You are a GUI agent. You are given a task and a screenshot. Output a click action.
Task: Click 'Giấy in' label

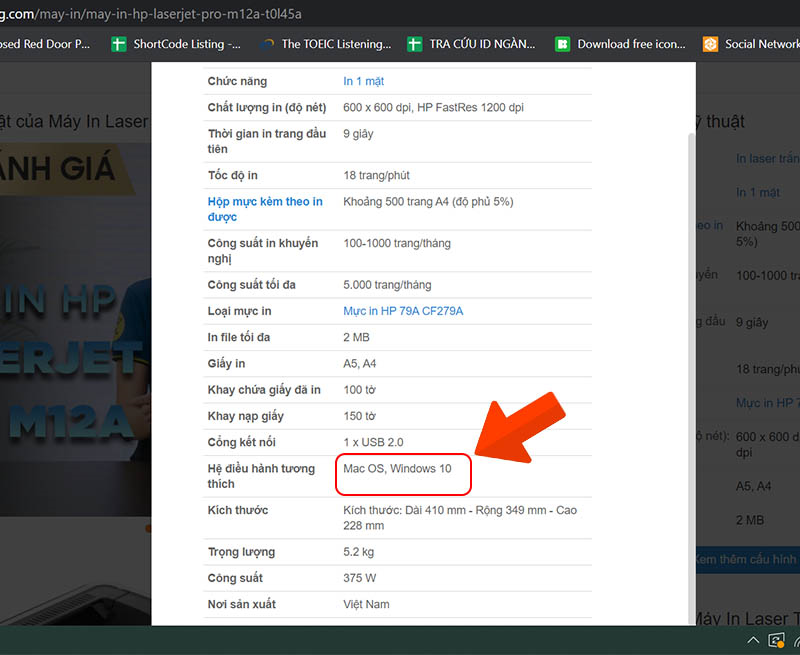[x=226, y=364]
